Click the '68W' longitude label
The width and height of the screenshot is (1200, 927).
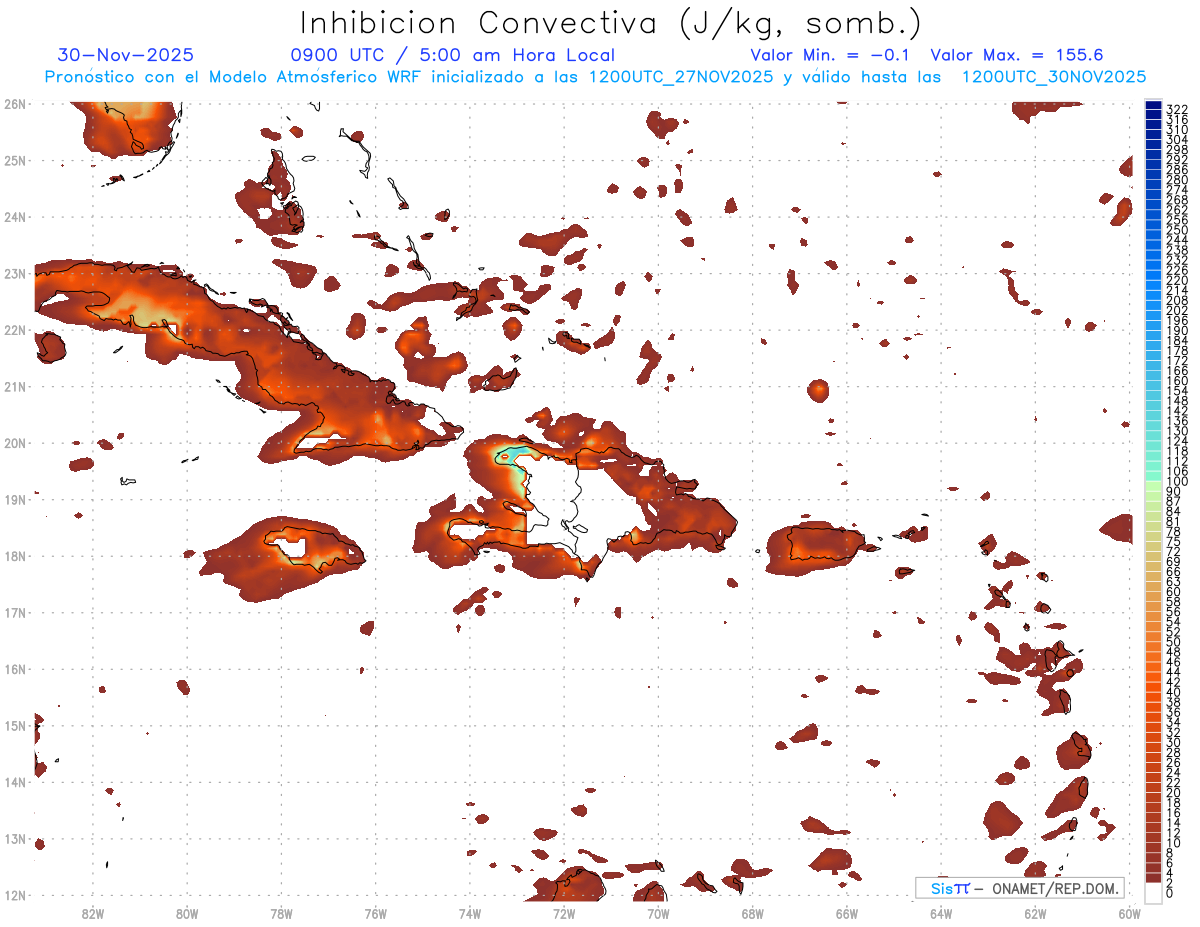(753, 913)
